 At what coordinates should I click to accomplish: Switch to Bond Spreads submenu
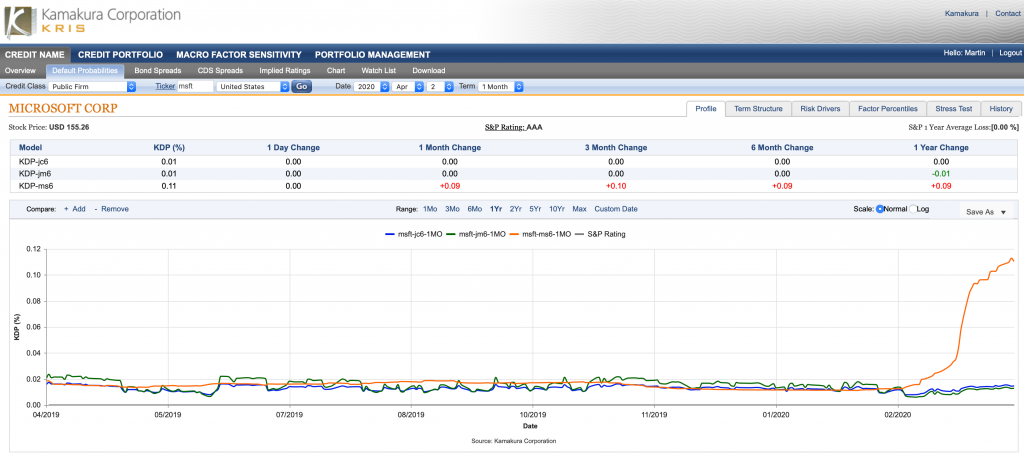click(157, 71)
